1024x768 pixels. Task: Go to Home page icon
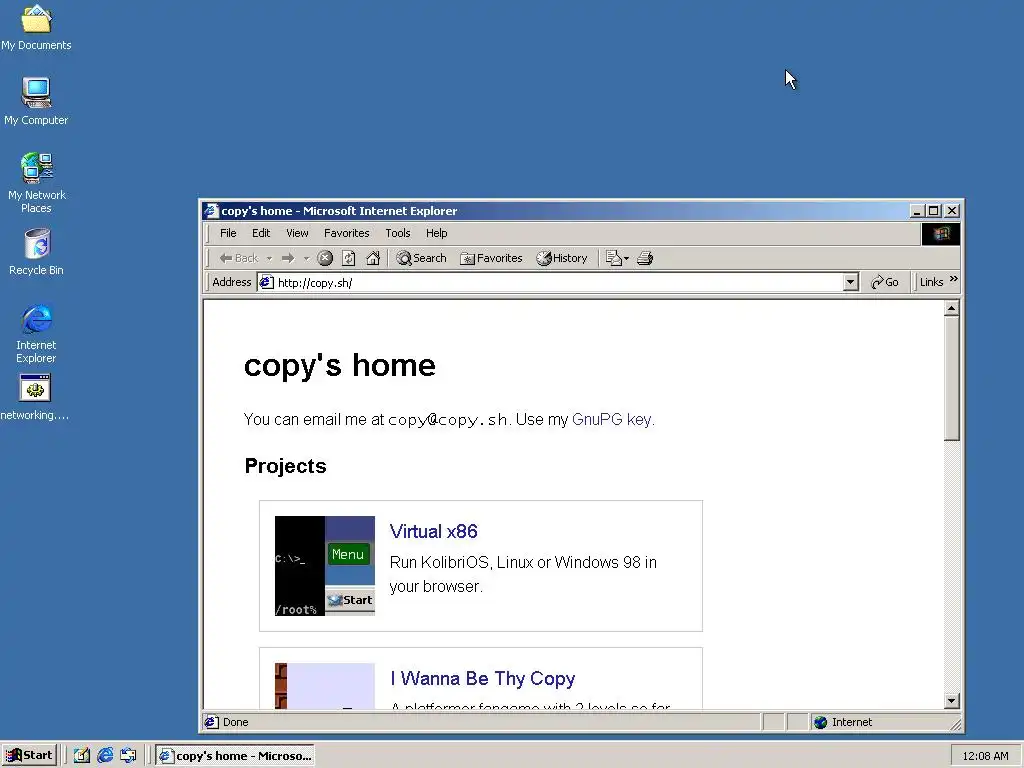pos(373,258)
